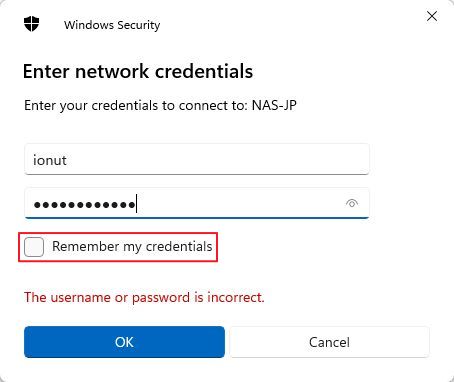Click the 'Windows Security' title text
Screen dimensions: 454x382
[112, 25]
